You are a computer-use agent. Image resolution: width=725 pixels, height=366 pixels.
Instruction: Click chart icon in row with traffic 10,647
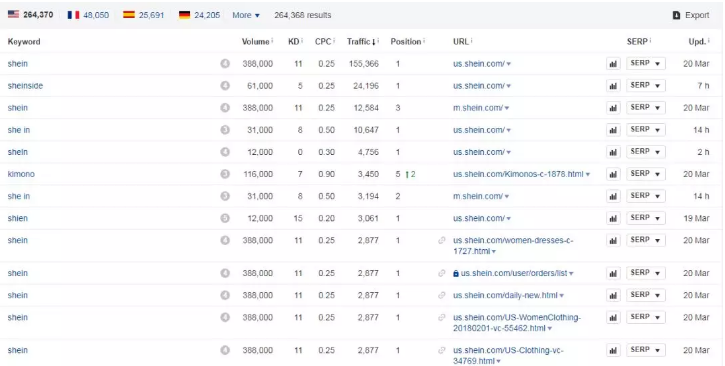(x=613, y=130)
